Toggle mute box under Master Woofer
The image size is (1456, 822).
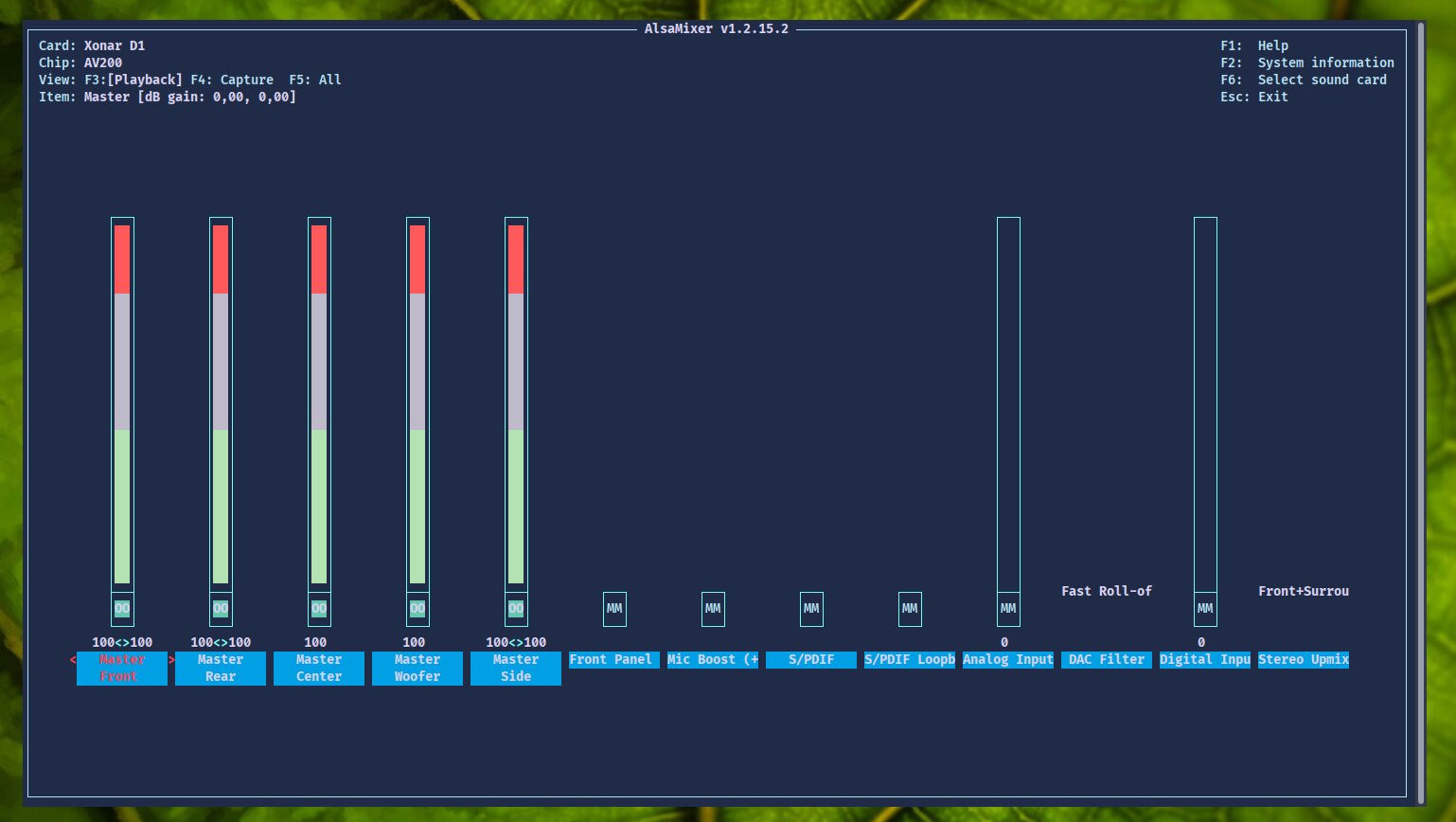417,609
